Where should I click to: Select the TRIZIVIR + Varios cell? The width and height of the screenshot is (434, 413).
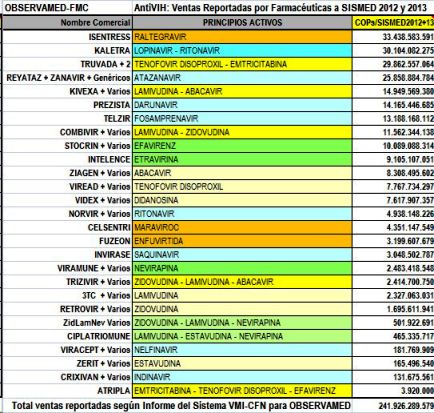click(x=68, y=282)
